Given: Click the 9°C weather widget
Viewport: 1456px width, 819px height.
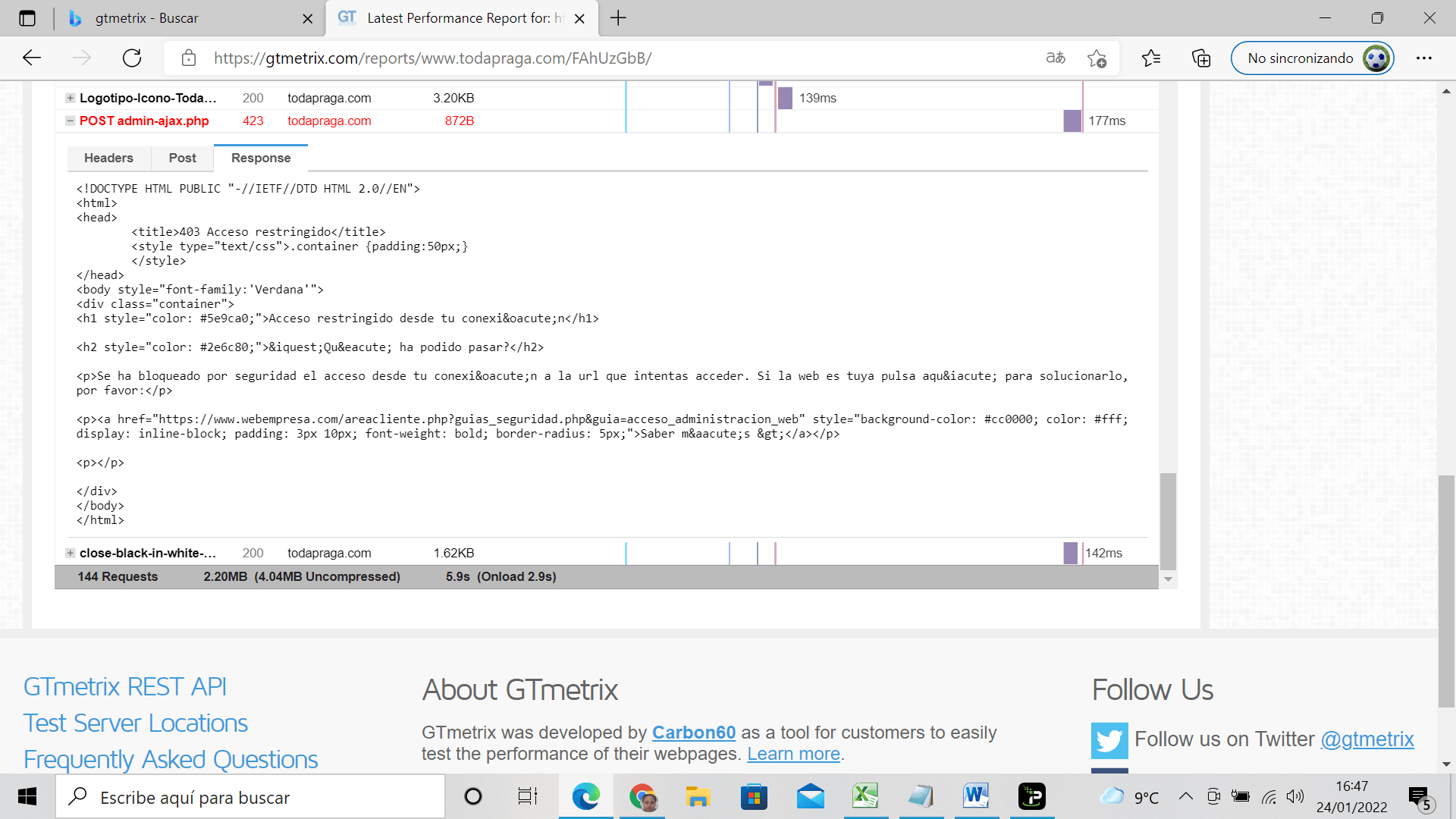Looking at the screenshot, I should pos(1130,797).
